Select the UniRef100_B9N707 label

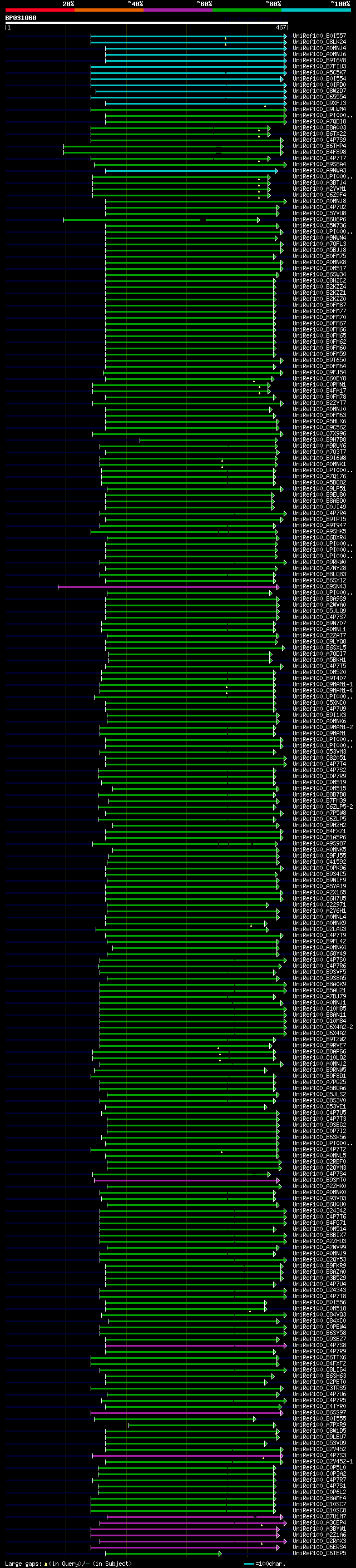tap(319, 624)
